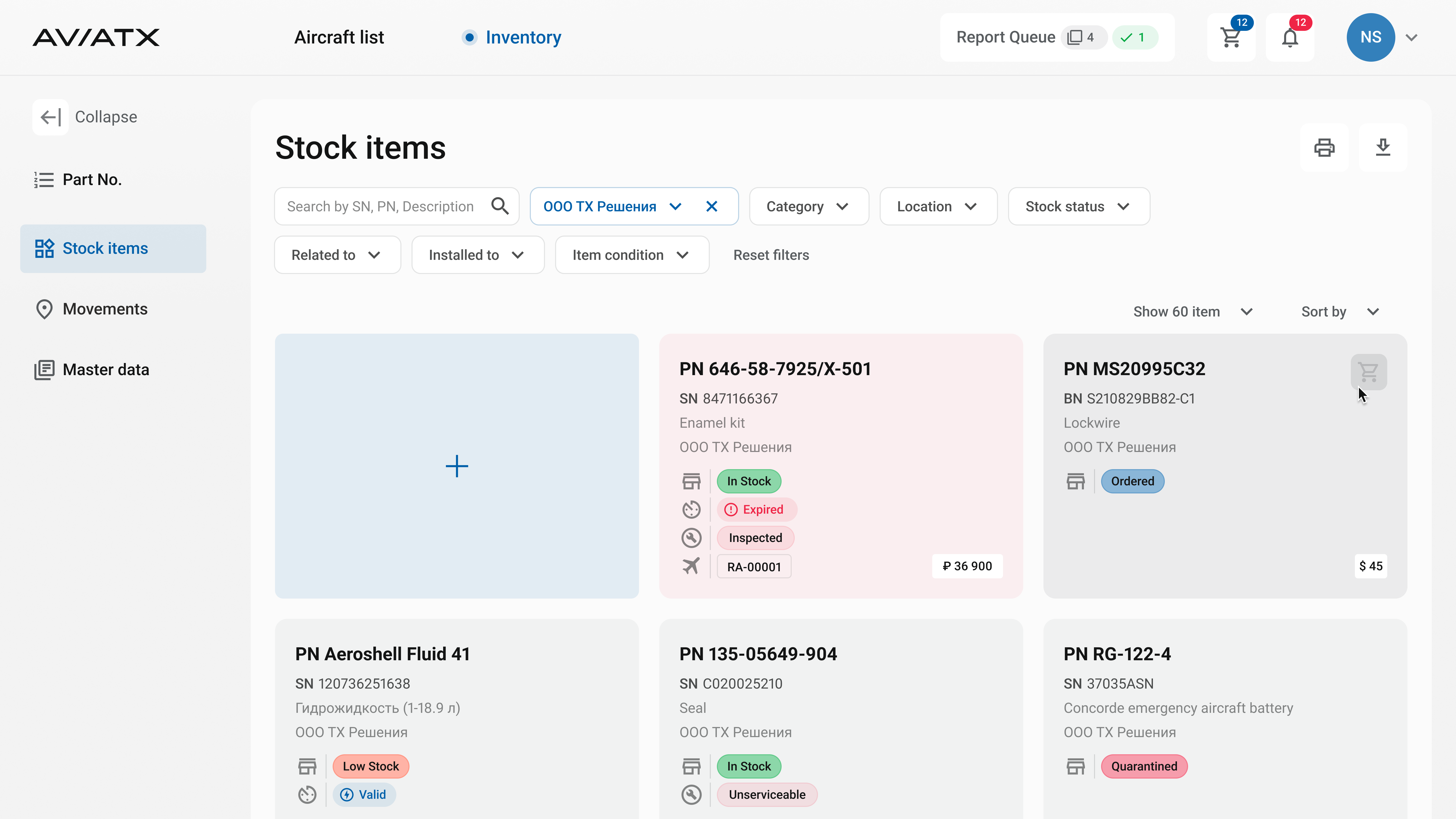Click Reset filters
The width and height of the screenshot is (1456, 819).
point(771,255)
